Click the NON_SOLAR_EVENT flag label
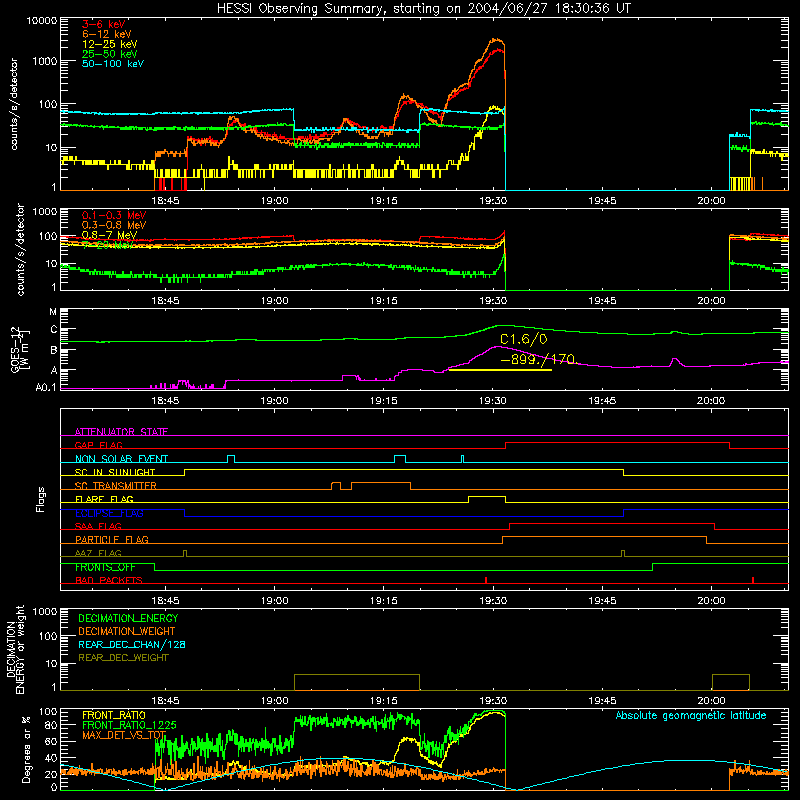The image size is (800, 800). (121, 459)
